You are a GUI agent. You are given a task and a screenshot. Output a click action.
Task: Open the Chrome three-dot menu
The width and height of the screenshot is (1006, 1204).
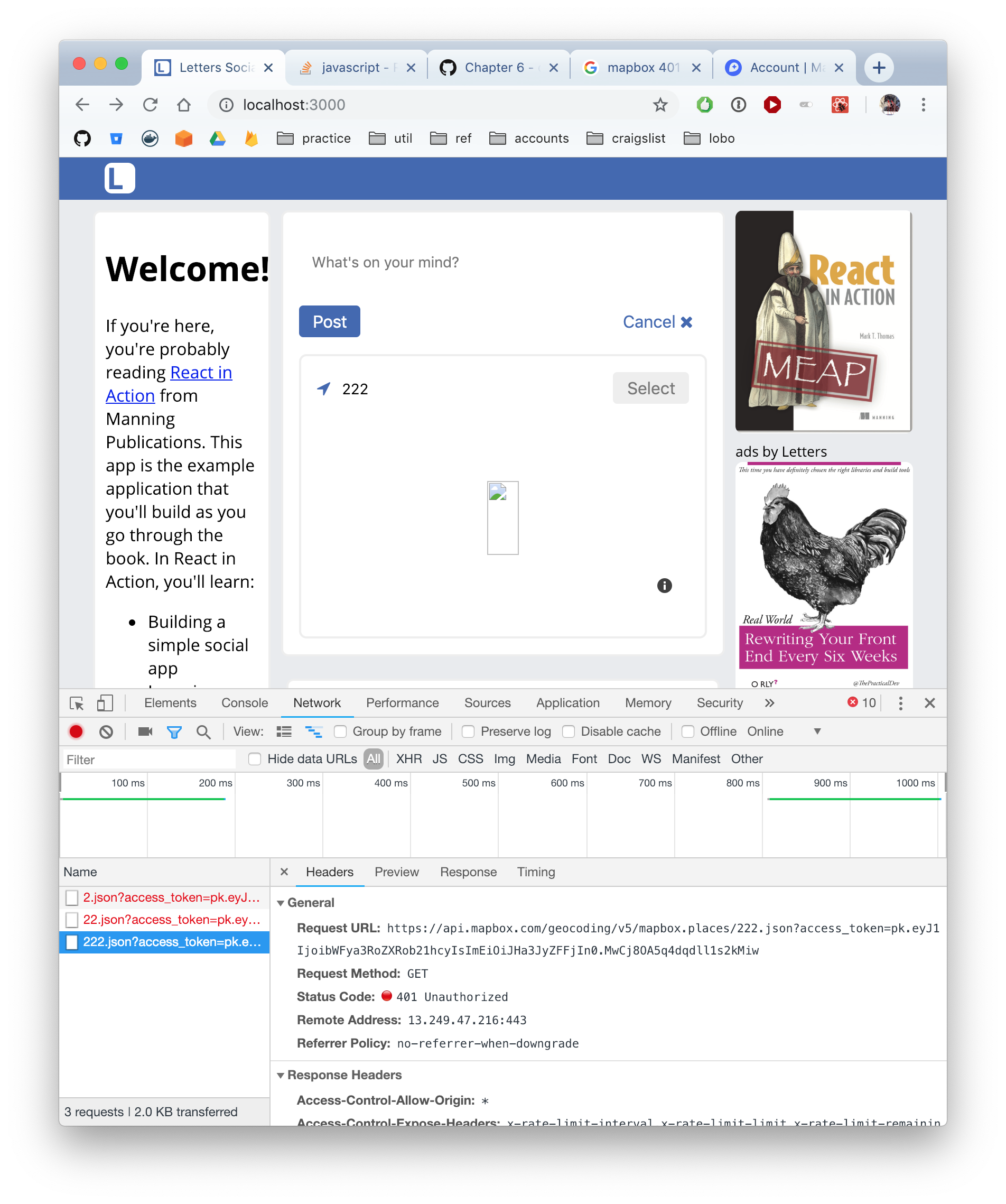coord(924,105)
